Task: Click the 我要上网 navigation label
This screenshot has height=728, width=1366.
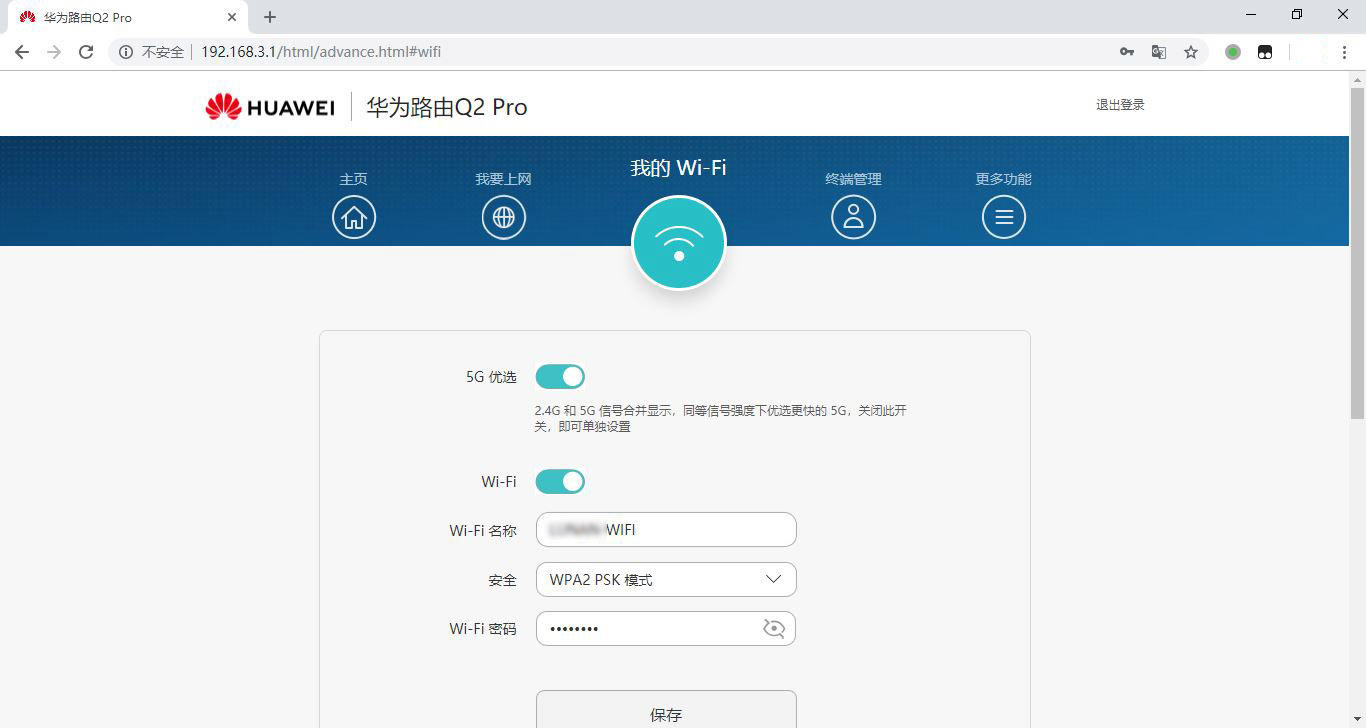Action: [504, 179]
